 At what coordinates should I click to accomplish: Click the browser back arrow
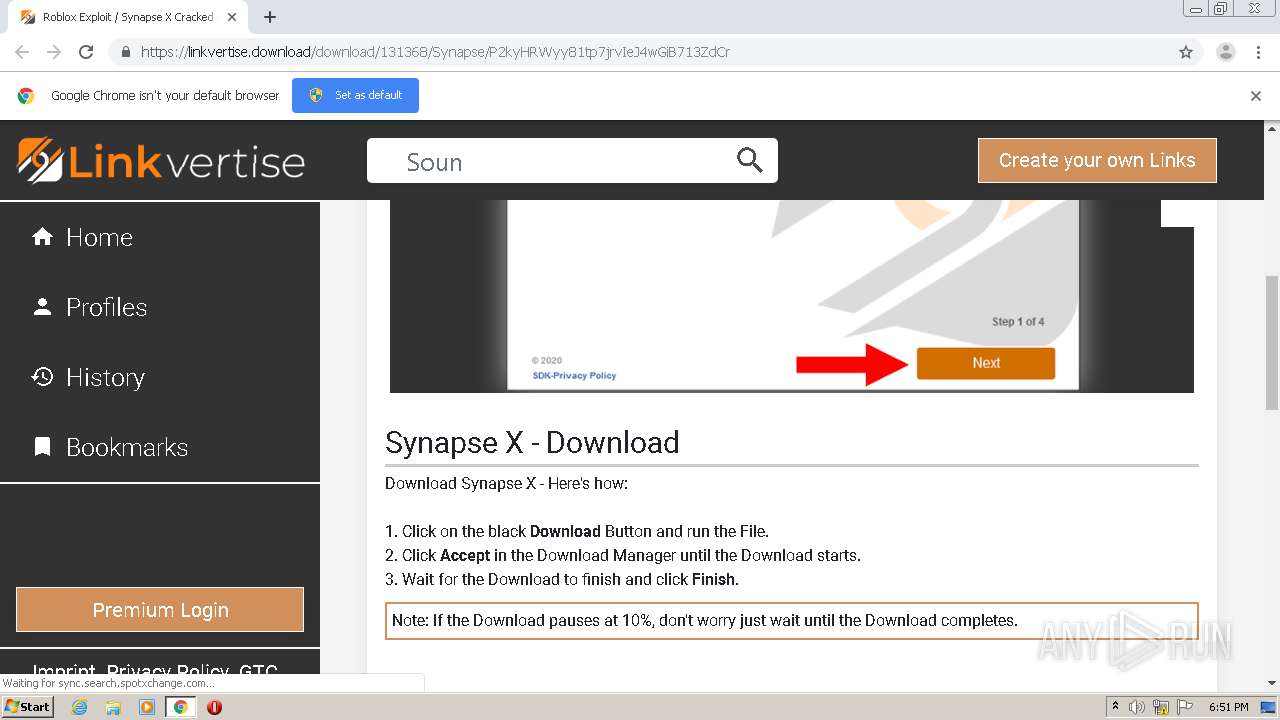click(x=22, y=52)
